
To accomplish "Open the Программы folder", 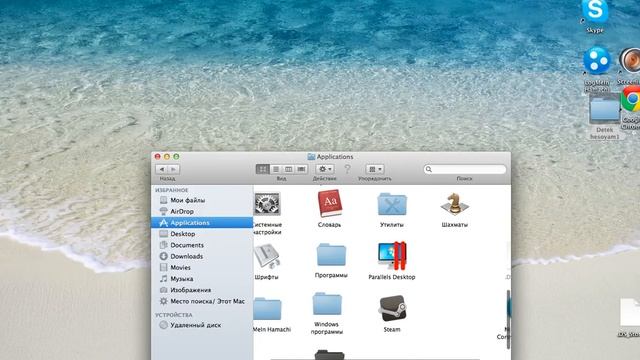I will tap(331, 255).
